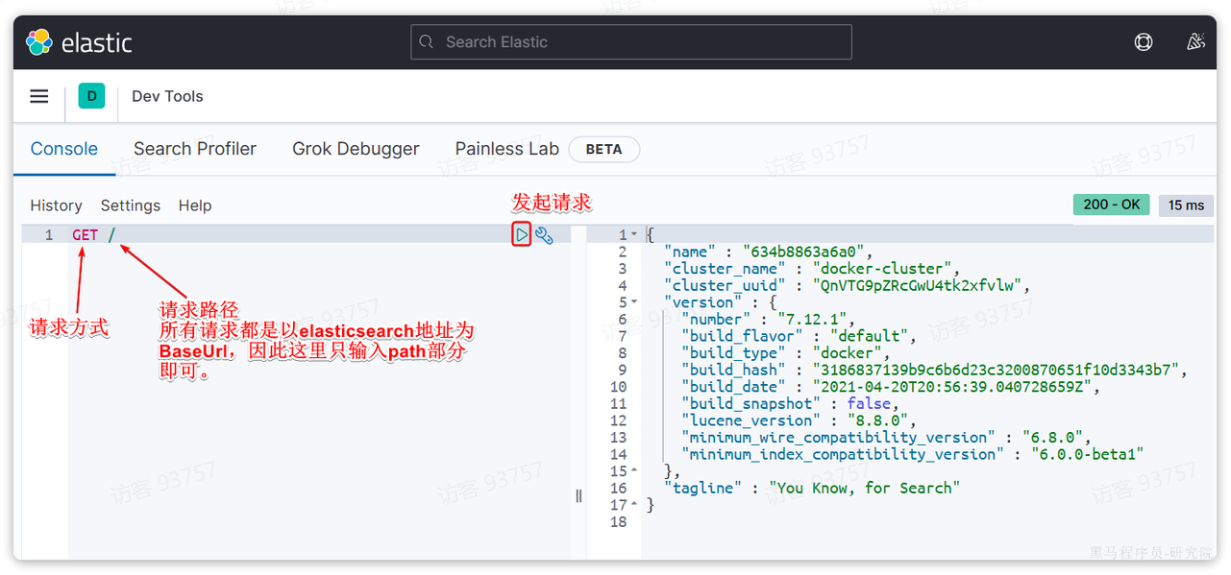Toggle fold marker at line 15
1231x575 pixels.
(x=634, y=471)
